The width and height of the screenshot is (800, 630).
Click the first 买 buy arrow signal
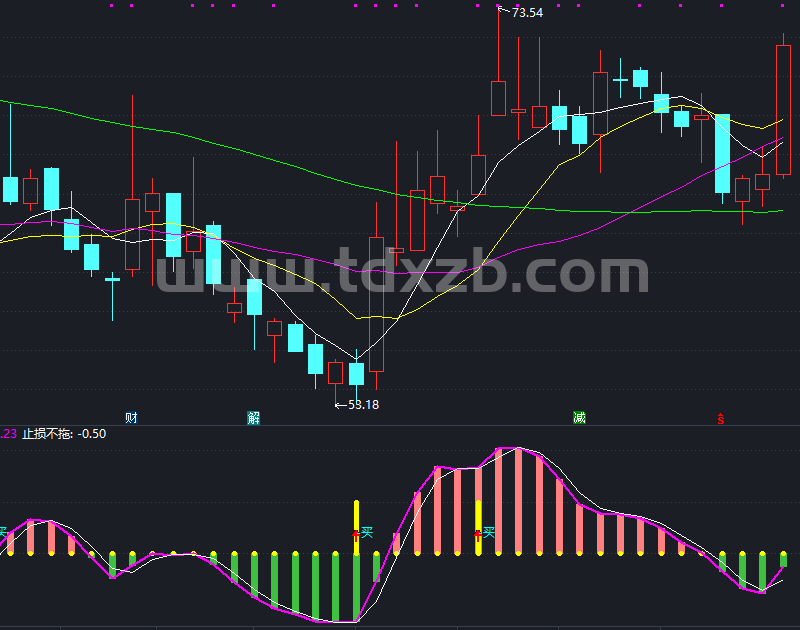click(363, 534)
